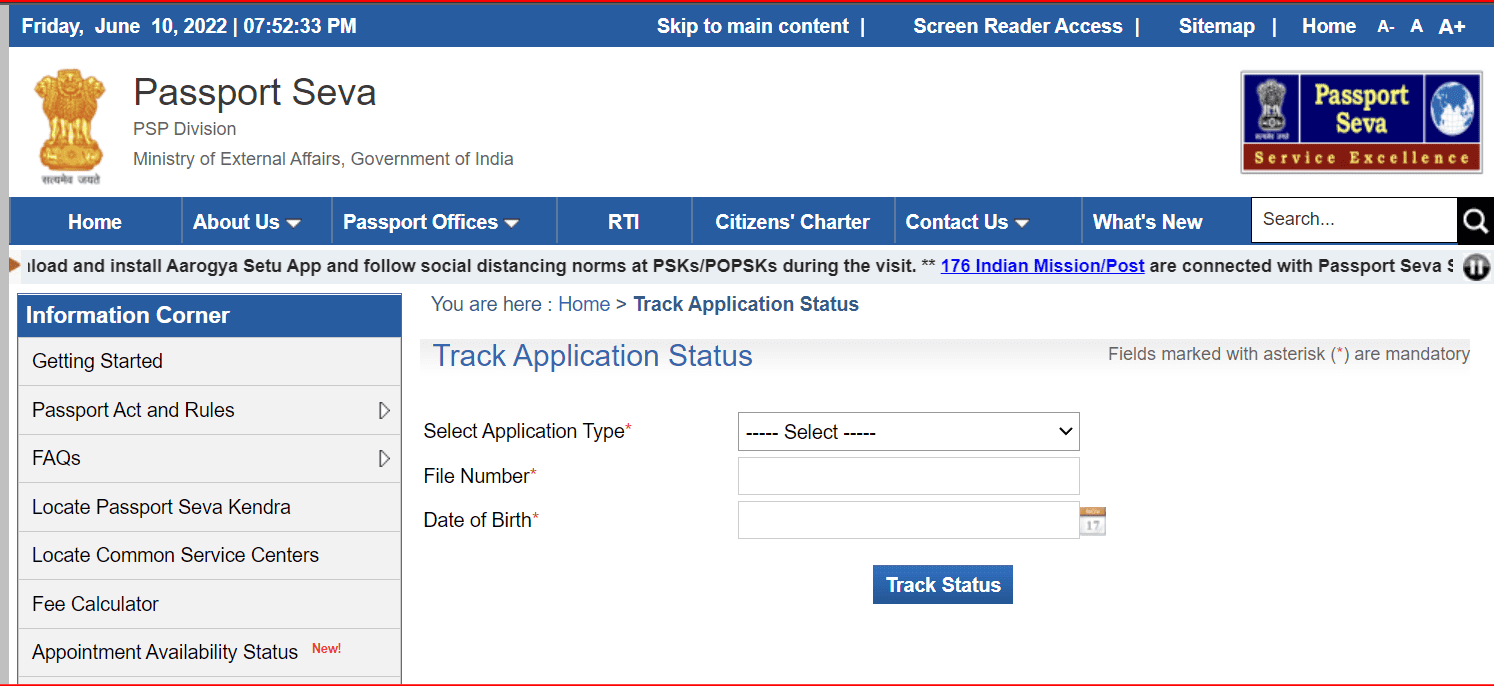Open the Select Application Type combo box

click(x=907, y=431)
